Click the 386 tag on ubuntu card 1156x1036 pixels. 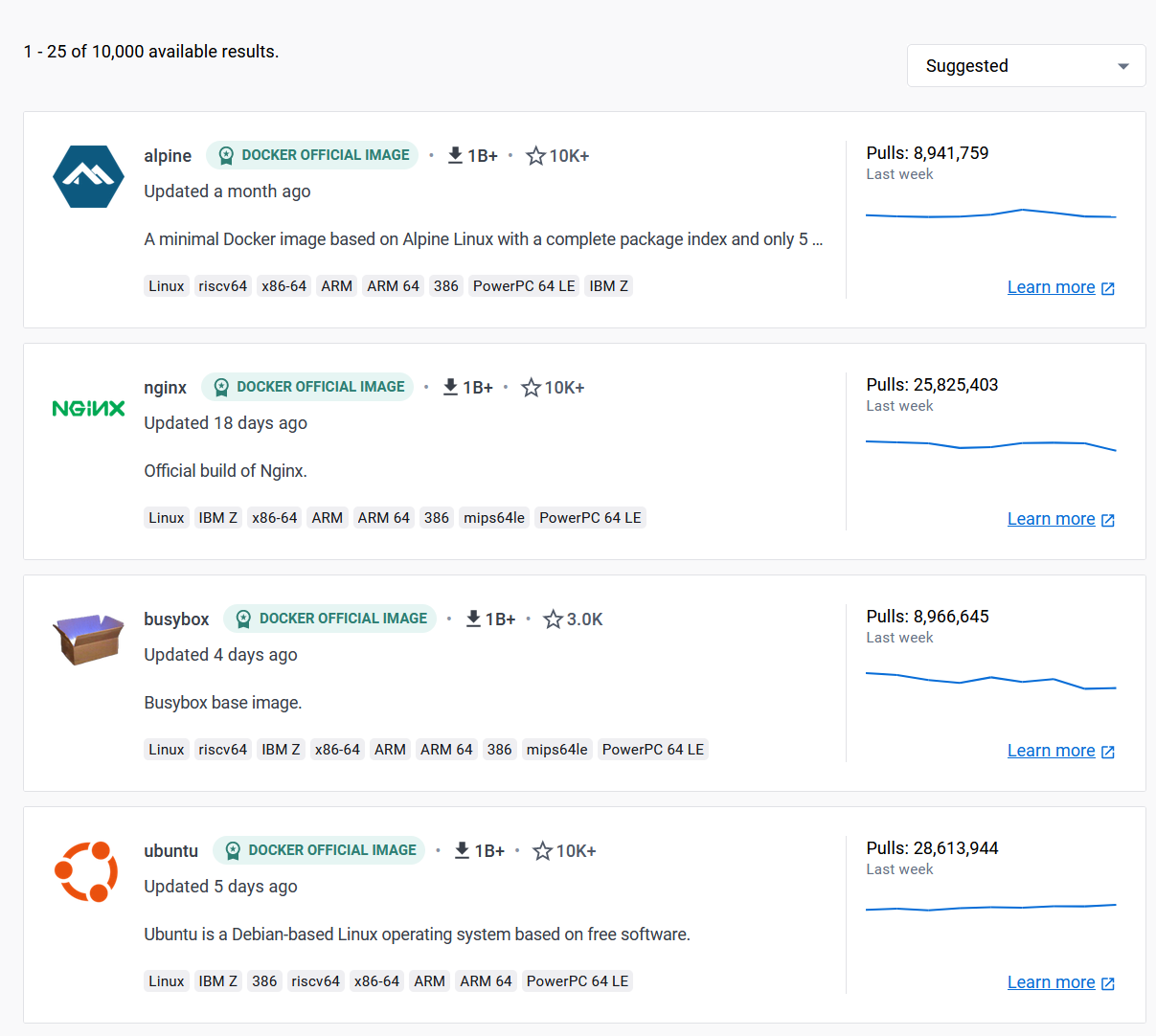click(x=264, y=981)
